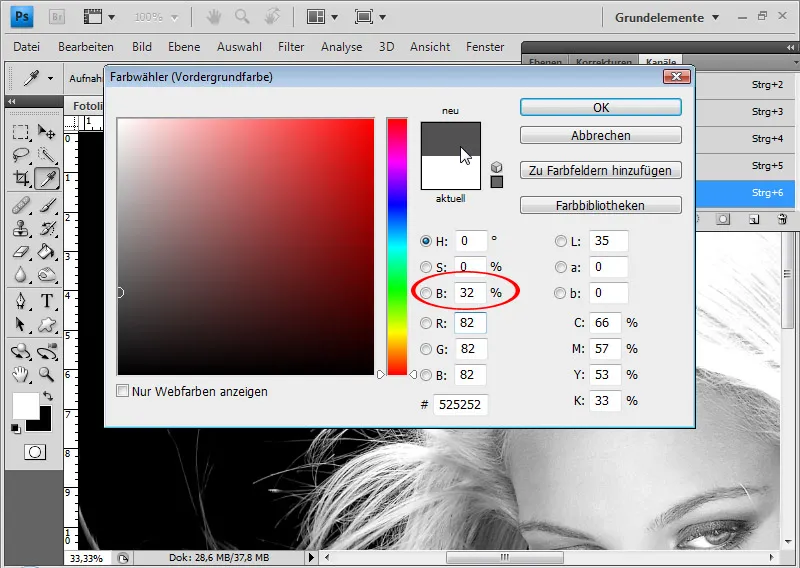The image size is (800, 568).
Task: Select the Crop tool
Action: [20, 179]
